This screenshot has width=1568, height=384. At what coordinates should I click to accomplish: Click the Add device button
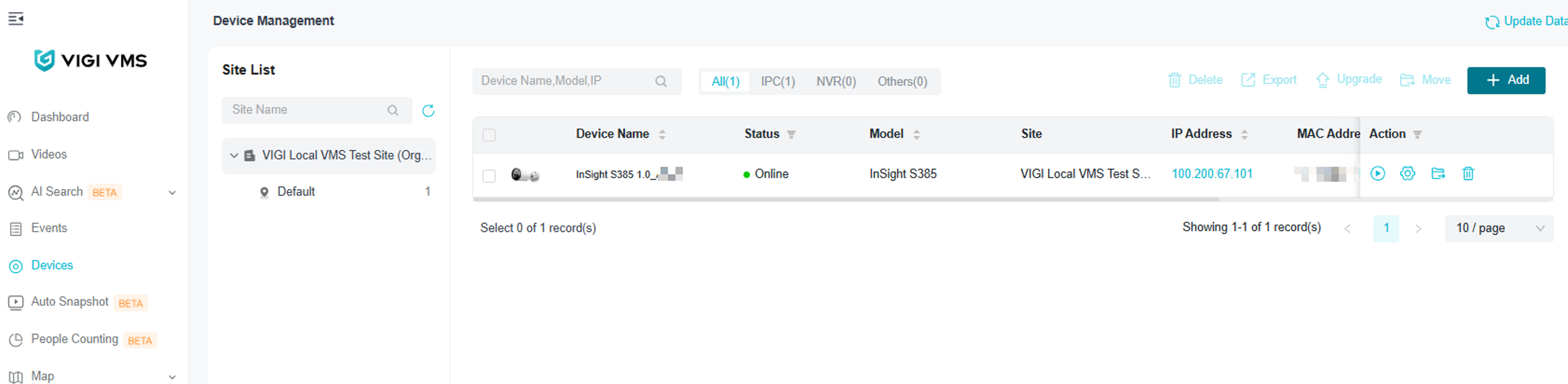[1506, 80]
